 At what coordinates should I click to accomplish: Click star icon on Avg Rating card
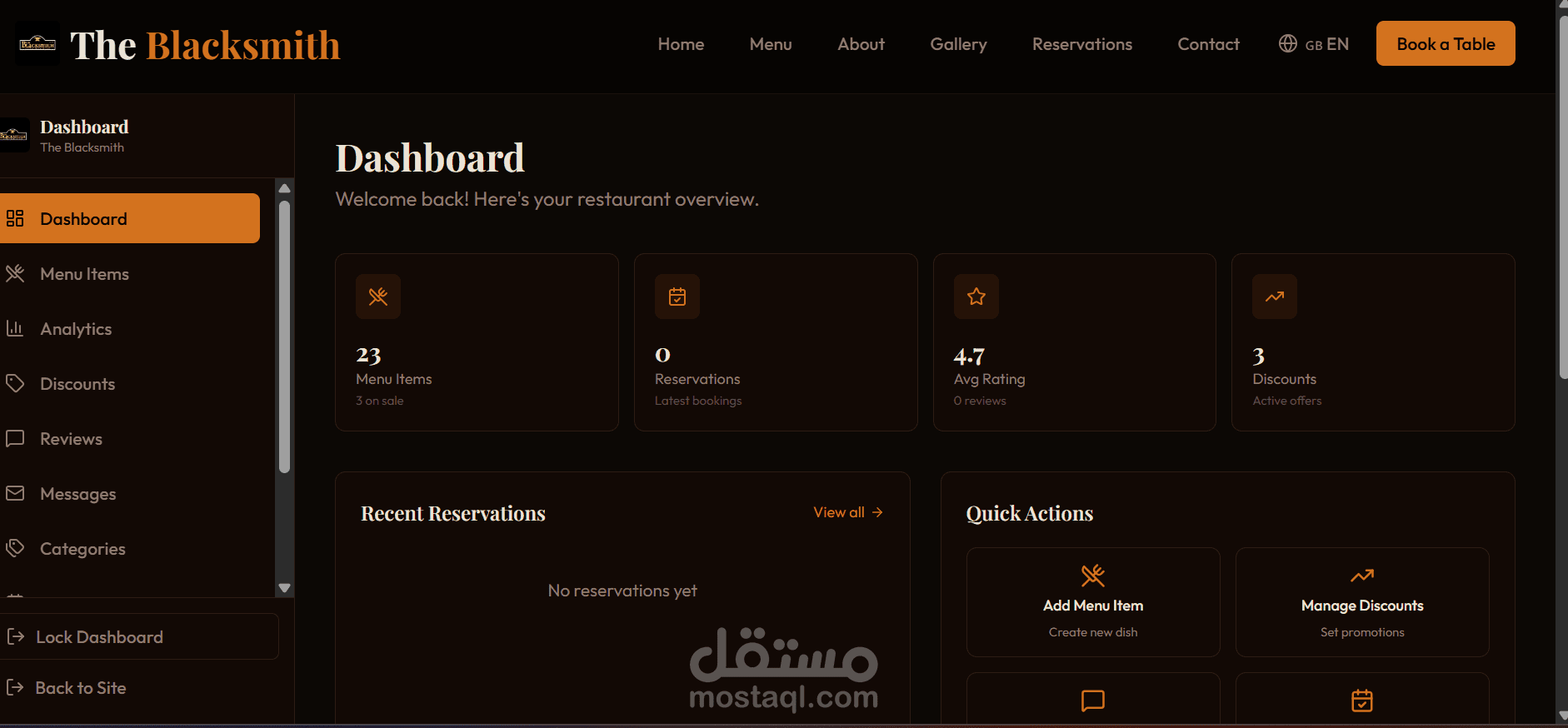click(x=976, y=297)
